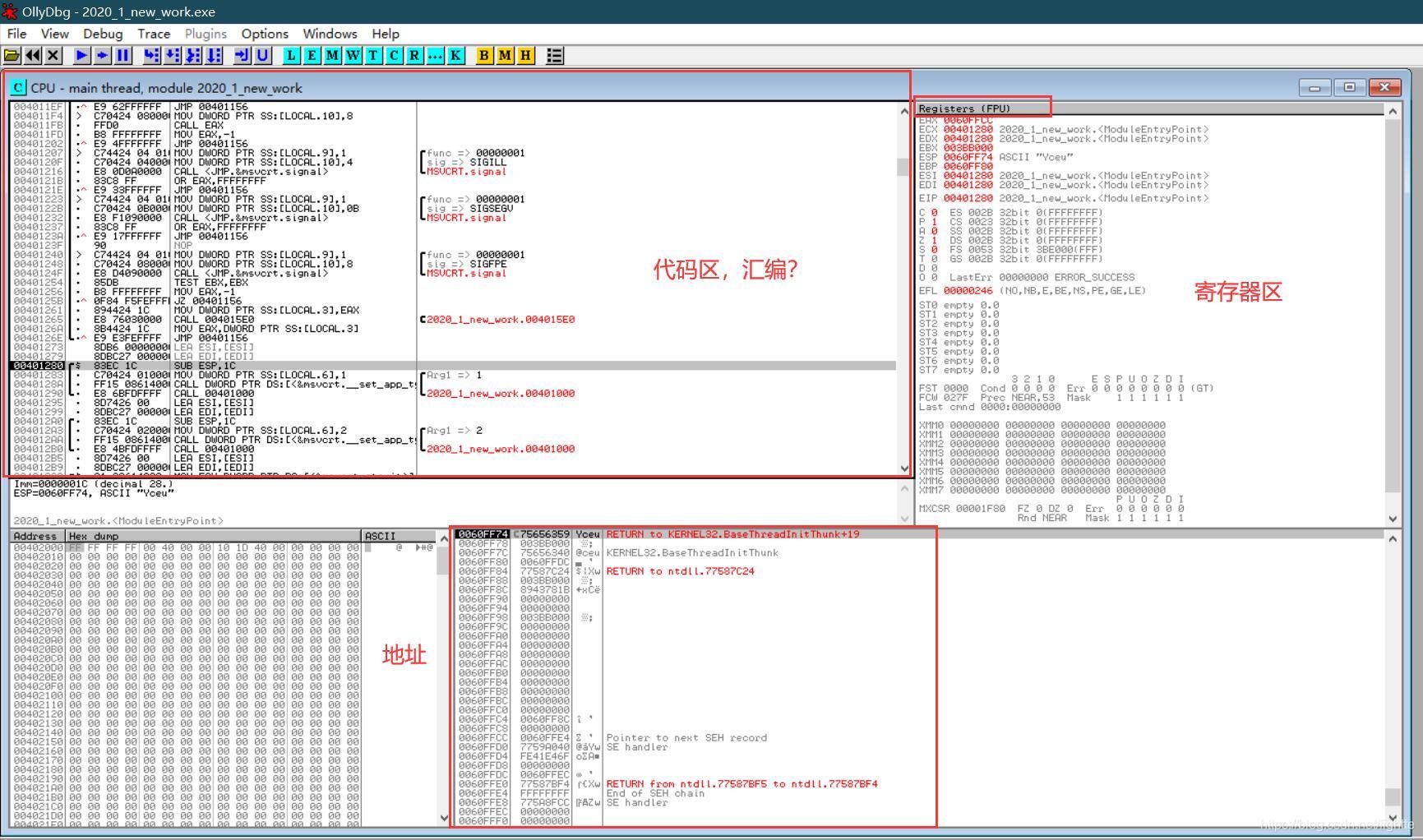This screenshot has width=1423, height=840.
Task: Open the Trace menu
Action: (x=154, y=34)
